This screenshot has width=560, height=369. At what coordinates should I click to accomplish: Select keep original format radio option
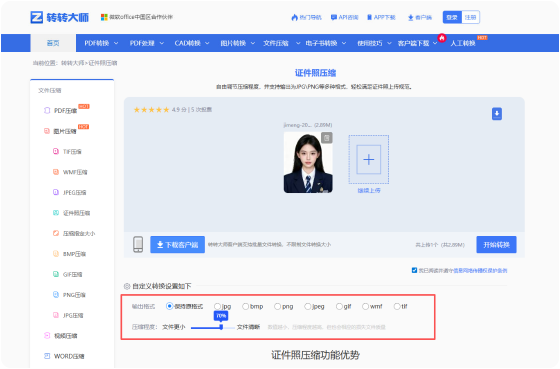click(x=170, y=306)
